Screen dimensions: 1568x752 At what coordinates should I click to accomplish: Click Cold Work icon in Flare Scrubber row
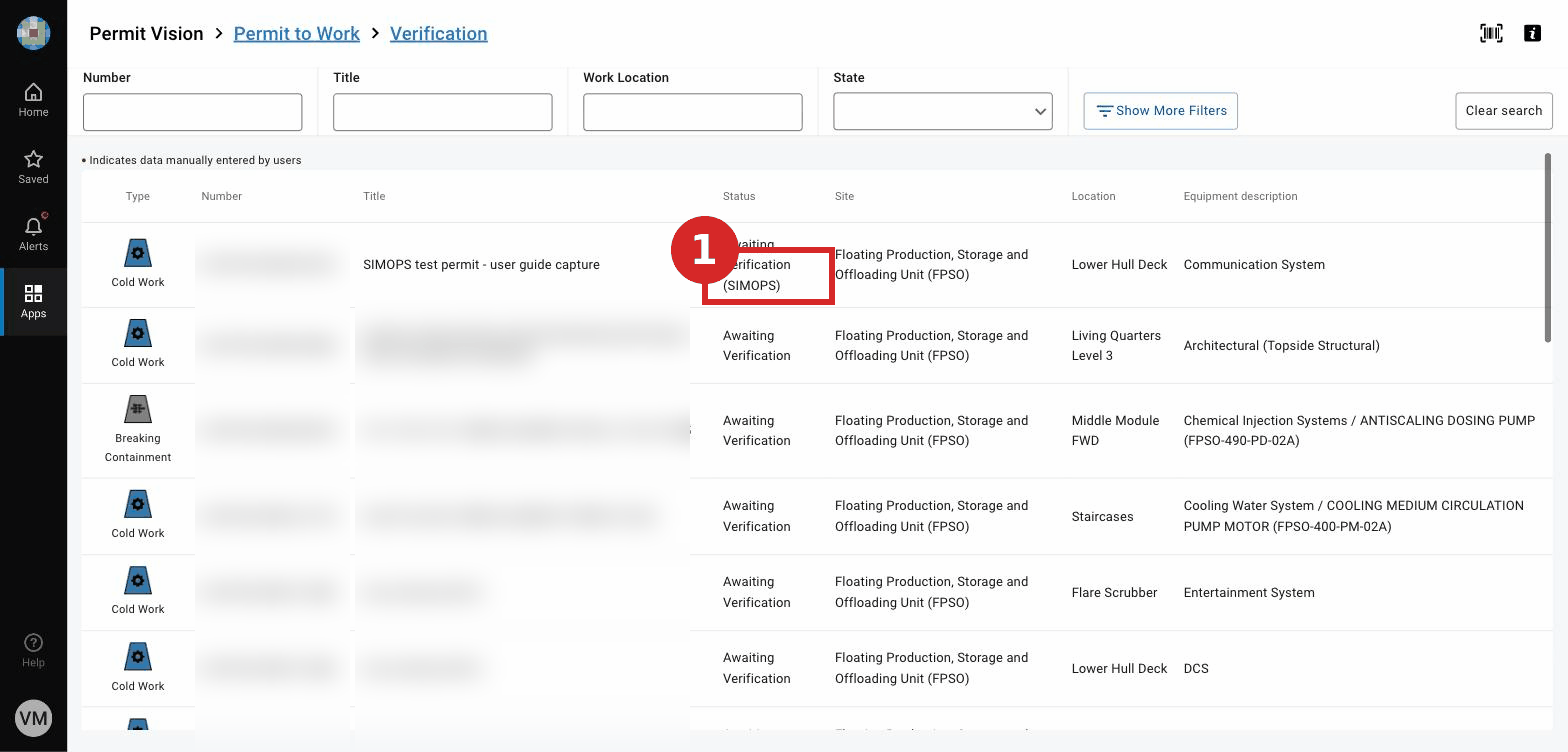[138, 580]
